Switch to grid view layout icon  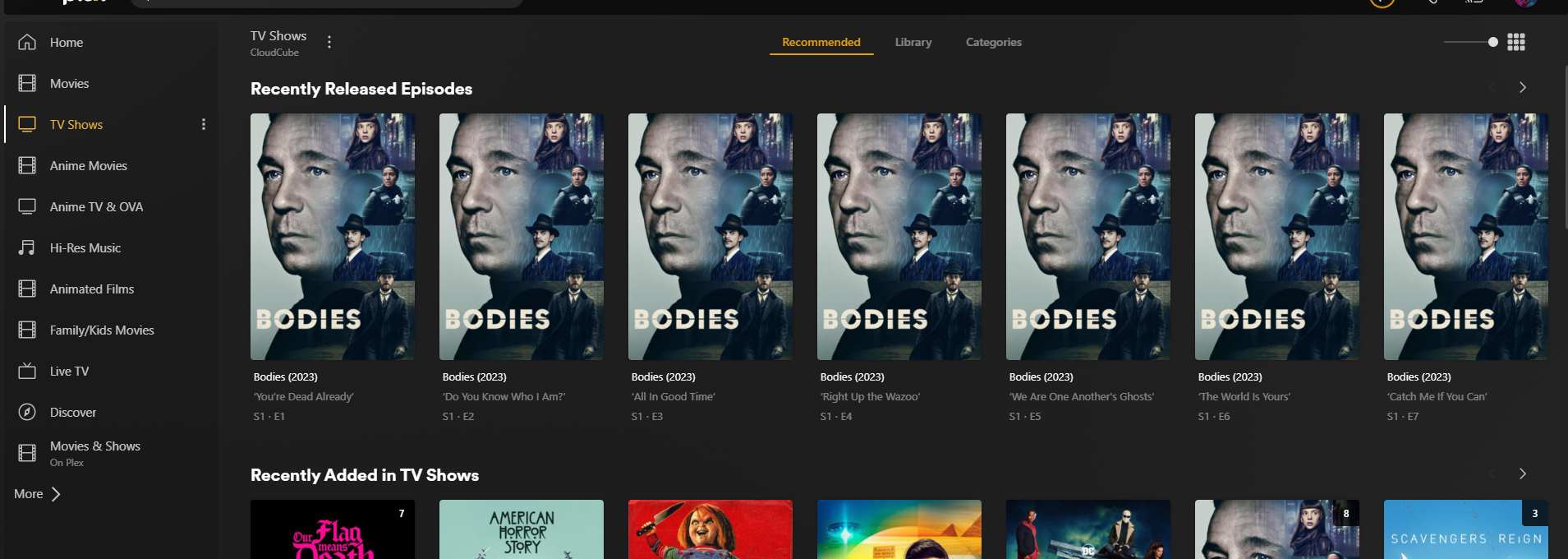coord(1516,42)
